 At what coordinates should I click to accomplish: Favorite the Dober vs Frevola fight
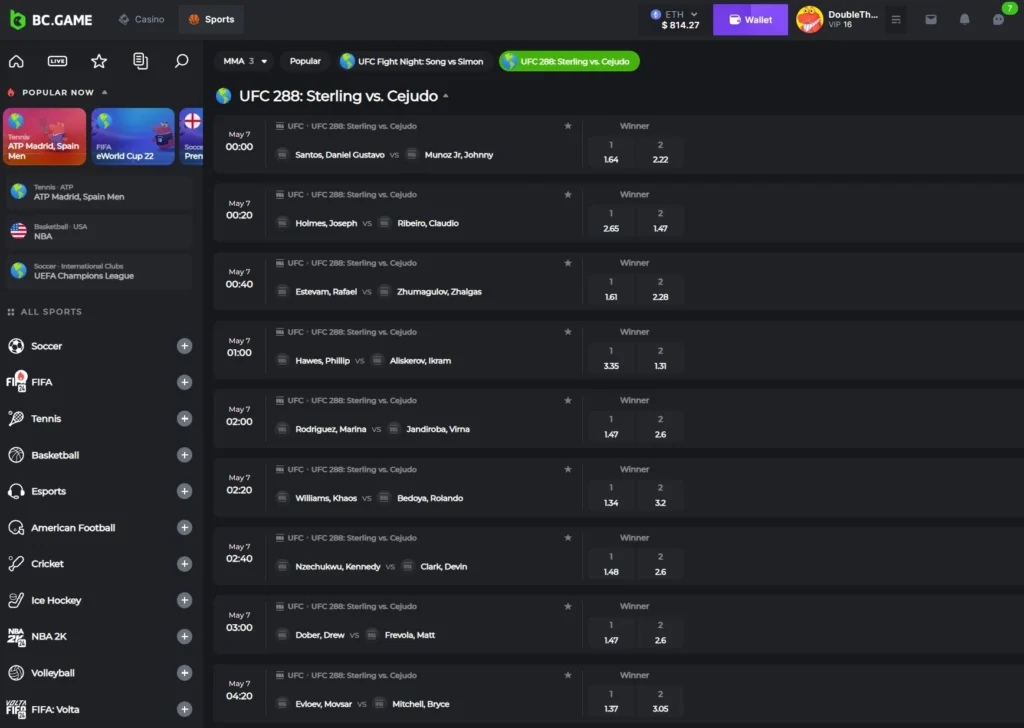[x=568, y=607]
